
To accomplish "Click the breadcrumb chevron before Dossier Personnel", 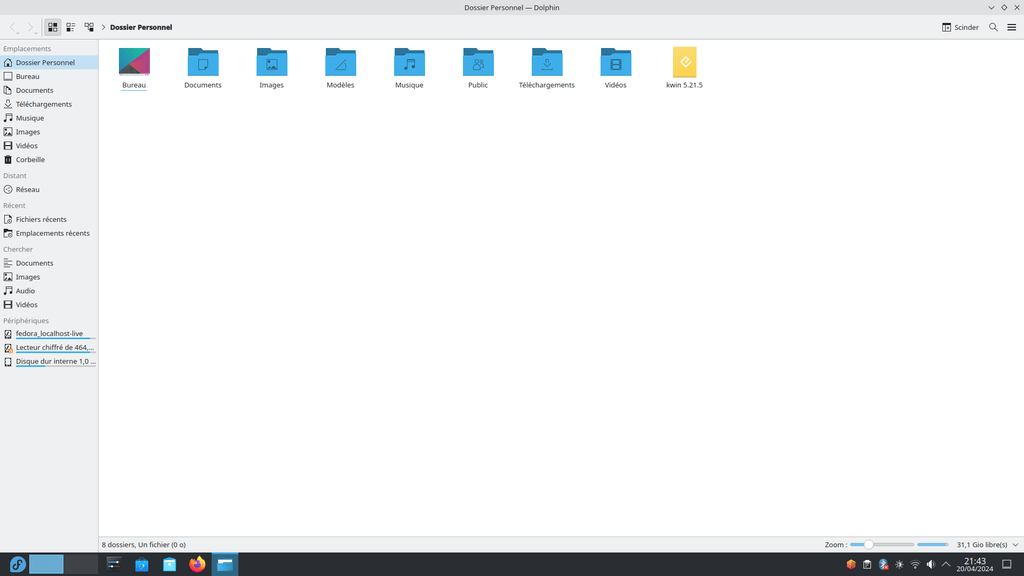I will (103, 27).
